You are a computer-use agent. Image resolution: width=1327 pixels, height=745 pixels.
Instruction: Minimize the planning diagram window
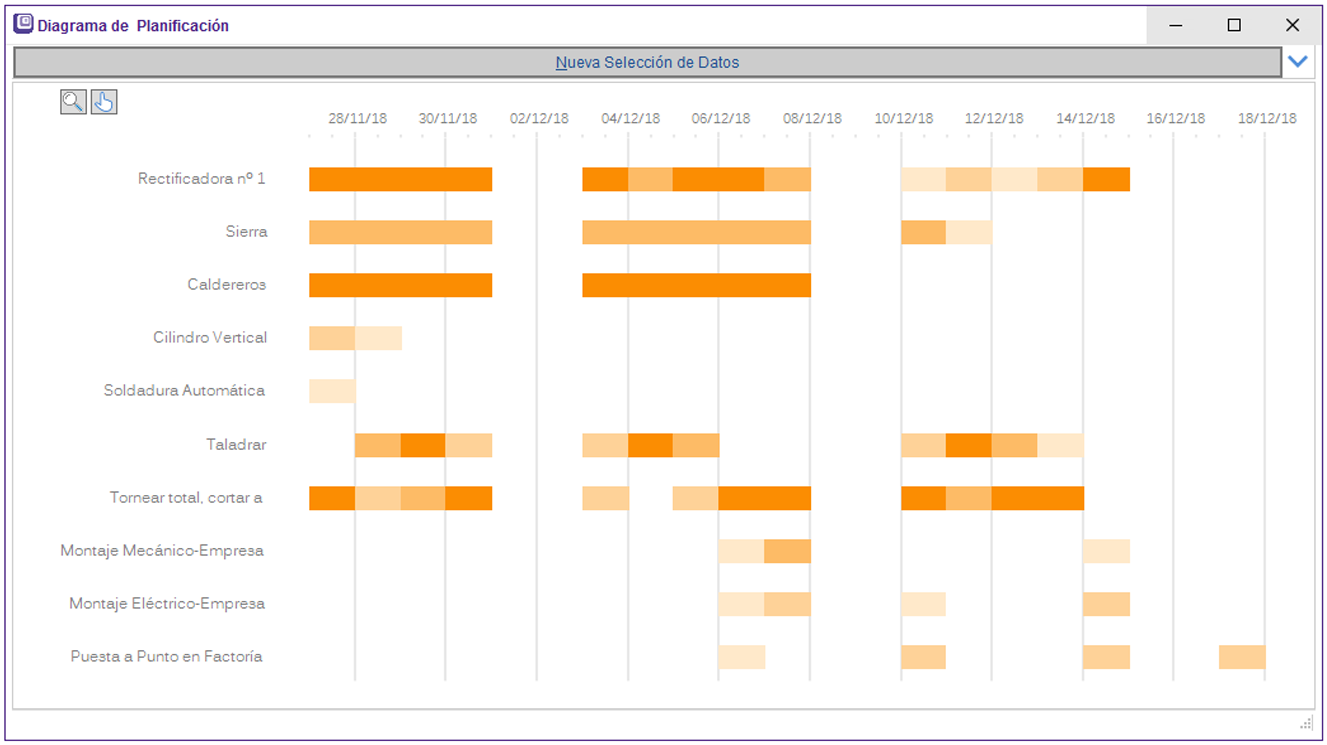(1176, 25)
